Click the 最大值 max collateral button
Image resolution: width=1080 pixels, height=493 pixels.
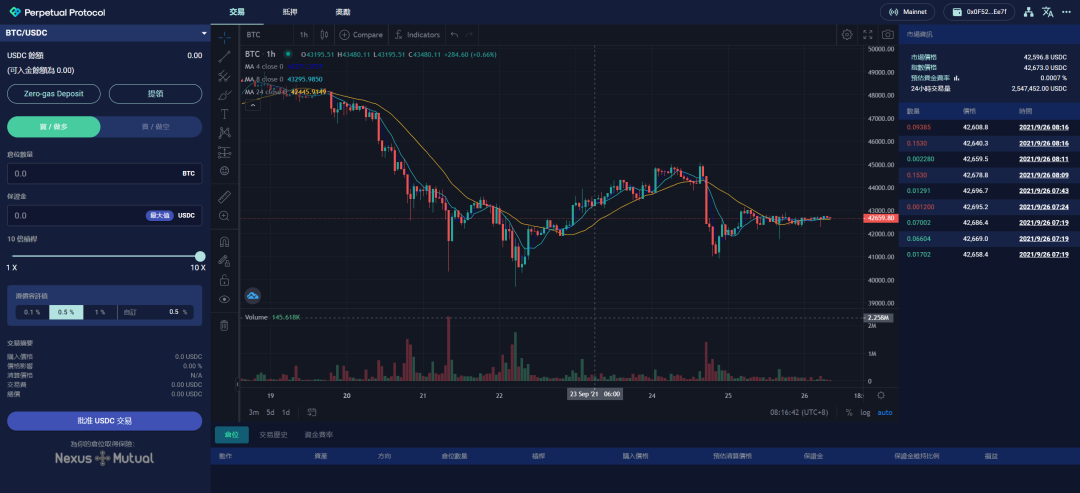point(158,216)
